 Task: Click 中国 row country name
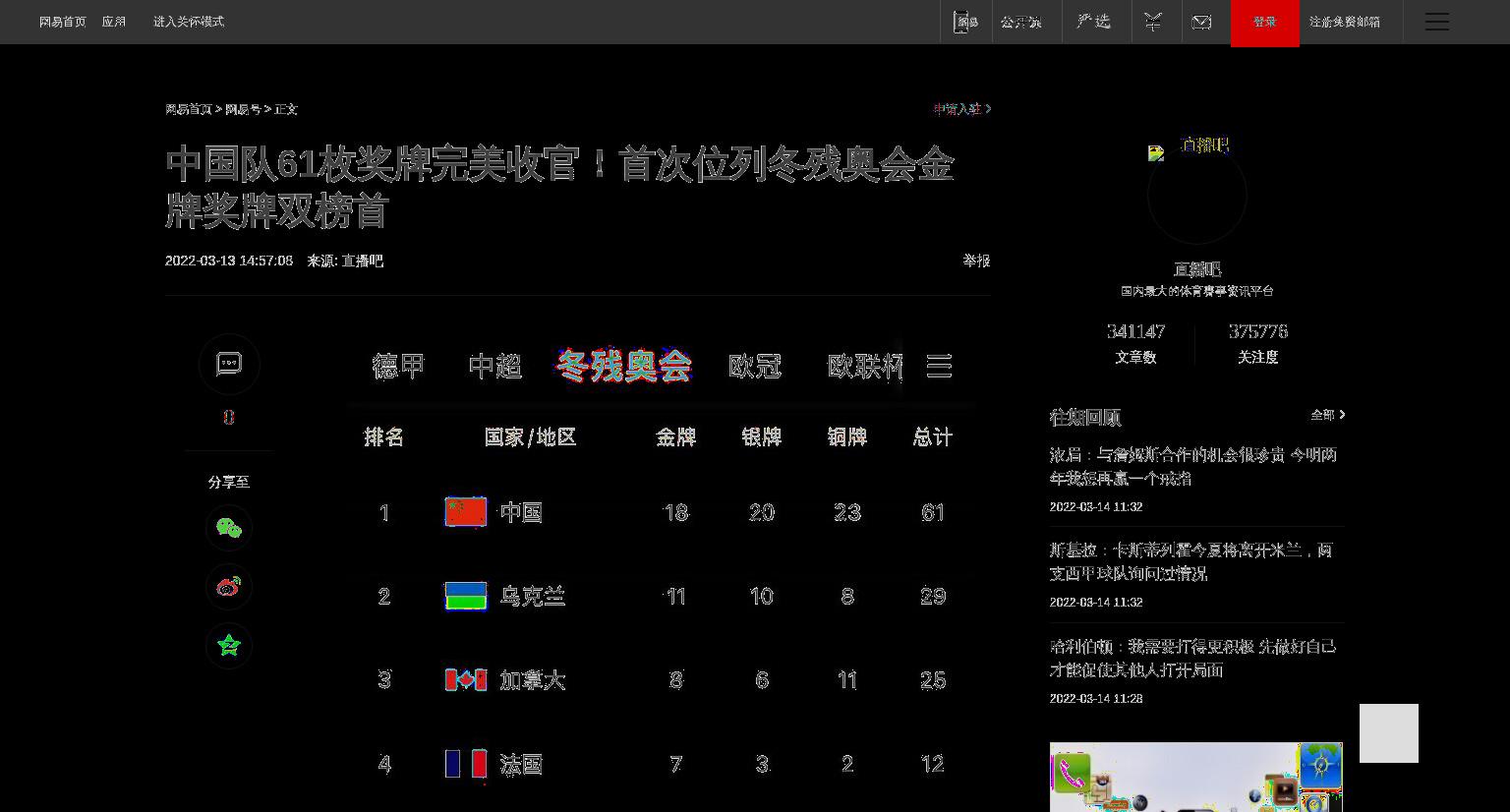coord(521,512)
